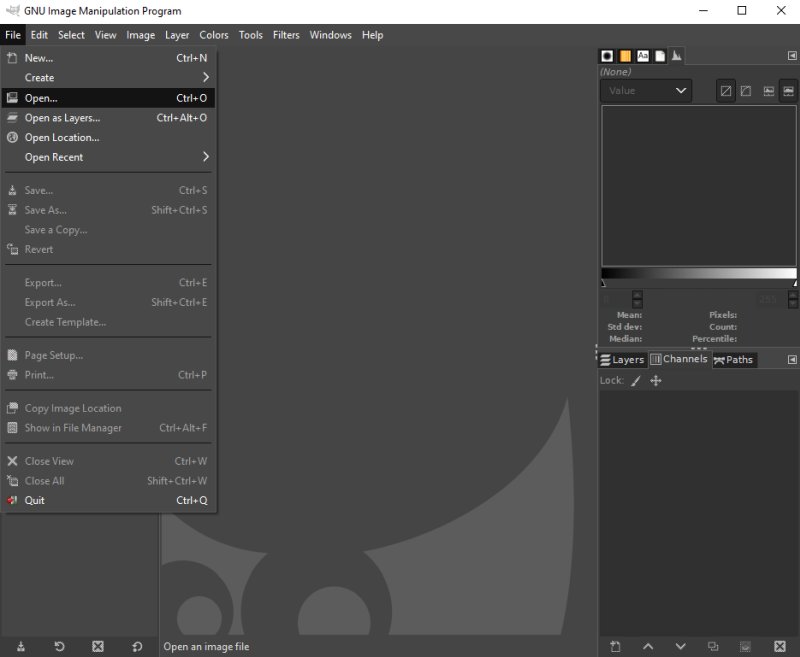Open the Image menu
Viewport: 800px width, 657px height.
point(140,35)
